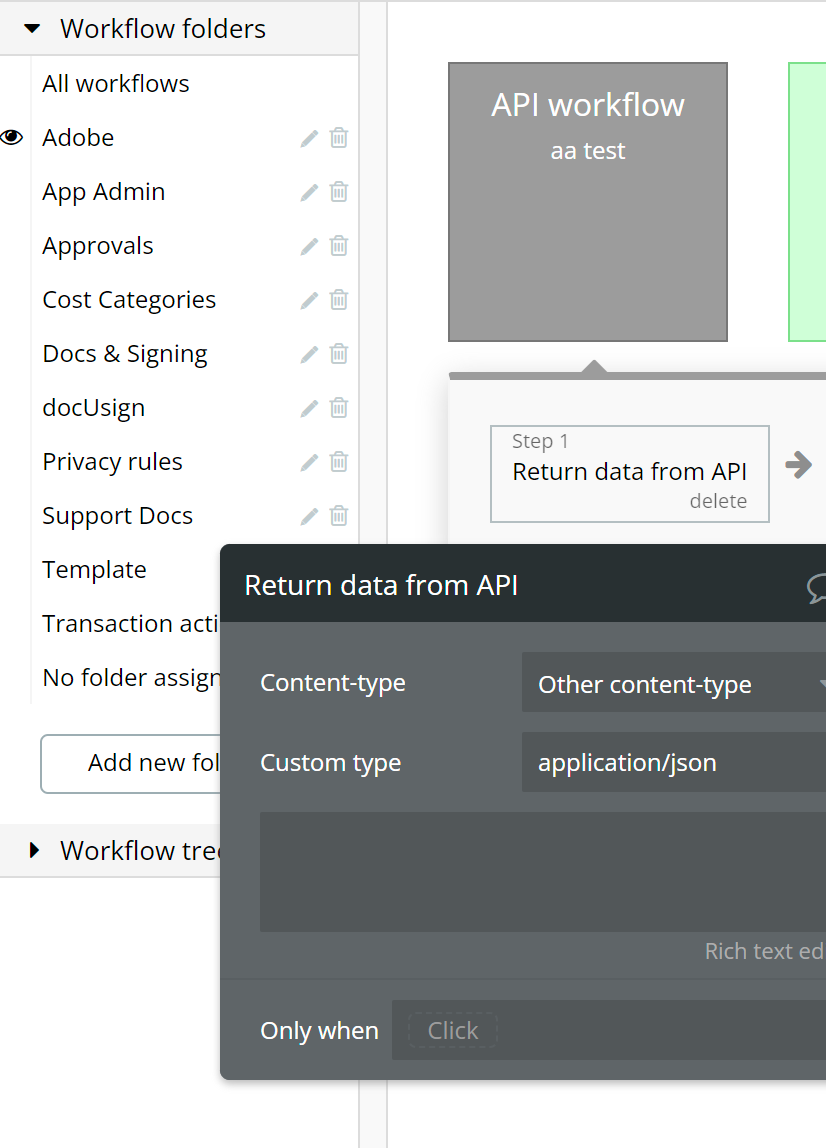This screenshot has width=826, height=1148.
Task: Click delete link on Step 1
Action: [x=718, y=501]
